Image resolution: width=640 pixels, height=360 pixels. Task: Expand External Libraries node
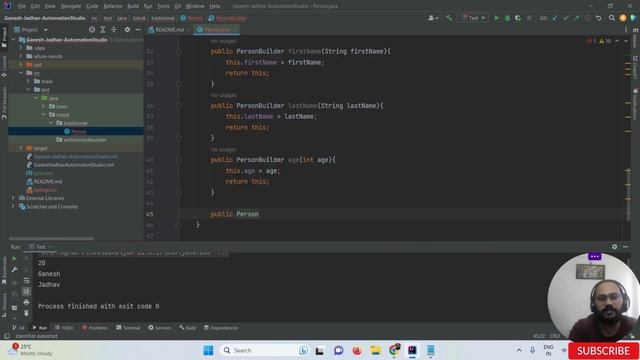[x=13, y=198]
